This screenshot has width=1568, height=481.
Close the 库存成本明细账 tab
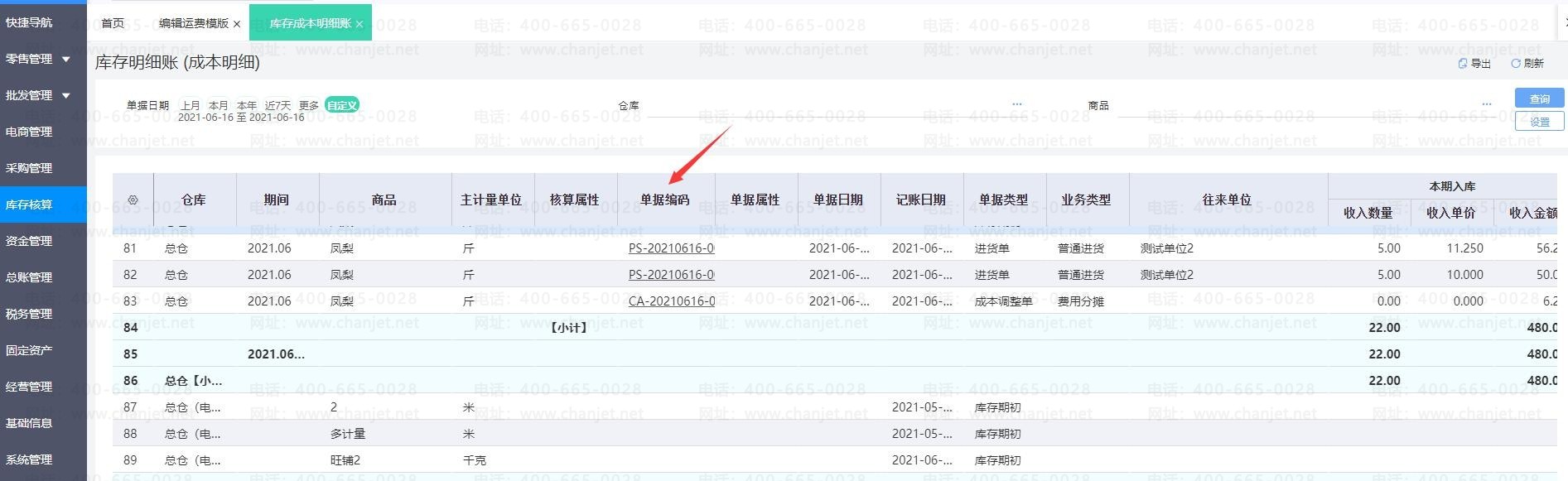[359, 24]
